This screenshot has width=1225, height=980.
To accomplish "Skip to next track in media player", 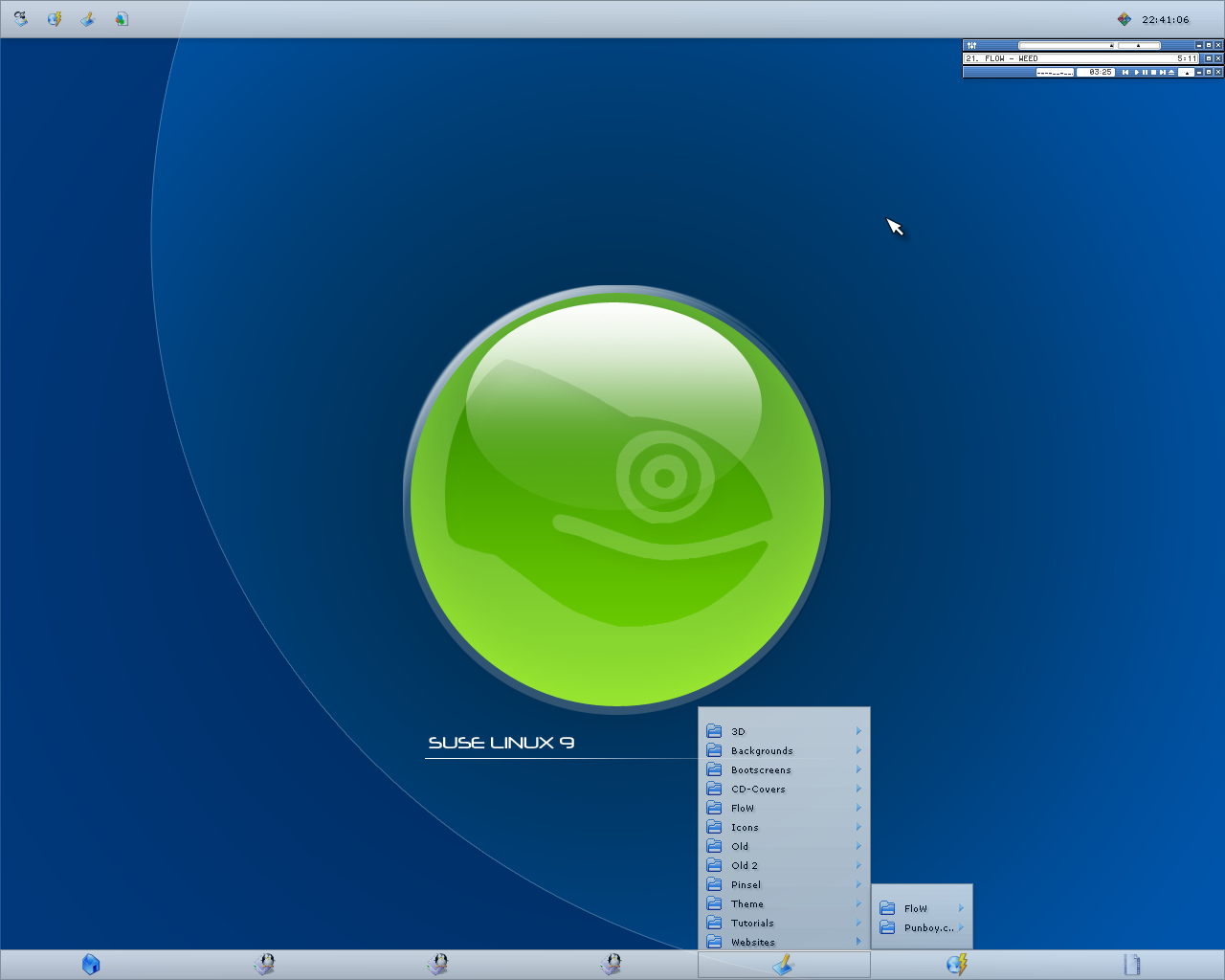I will click(1163, 72).
